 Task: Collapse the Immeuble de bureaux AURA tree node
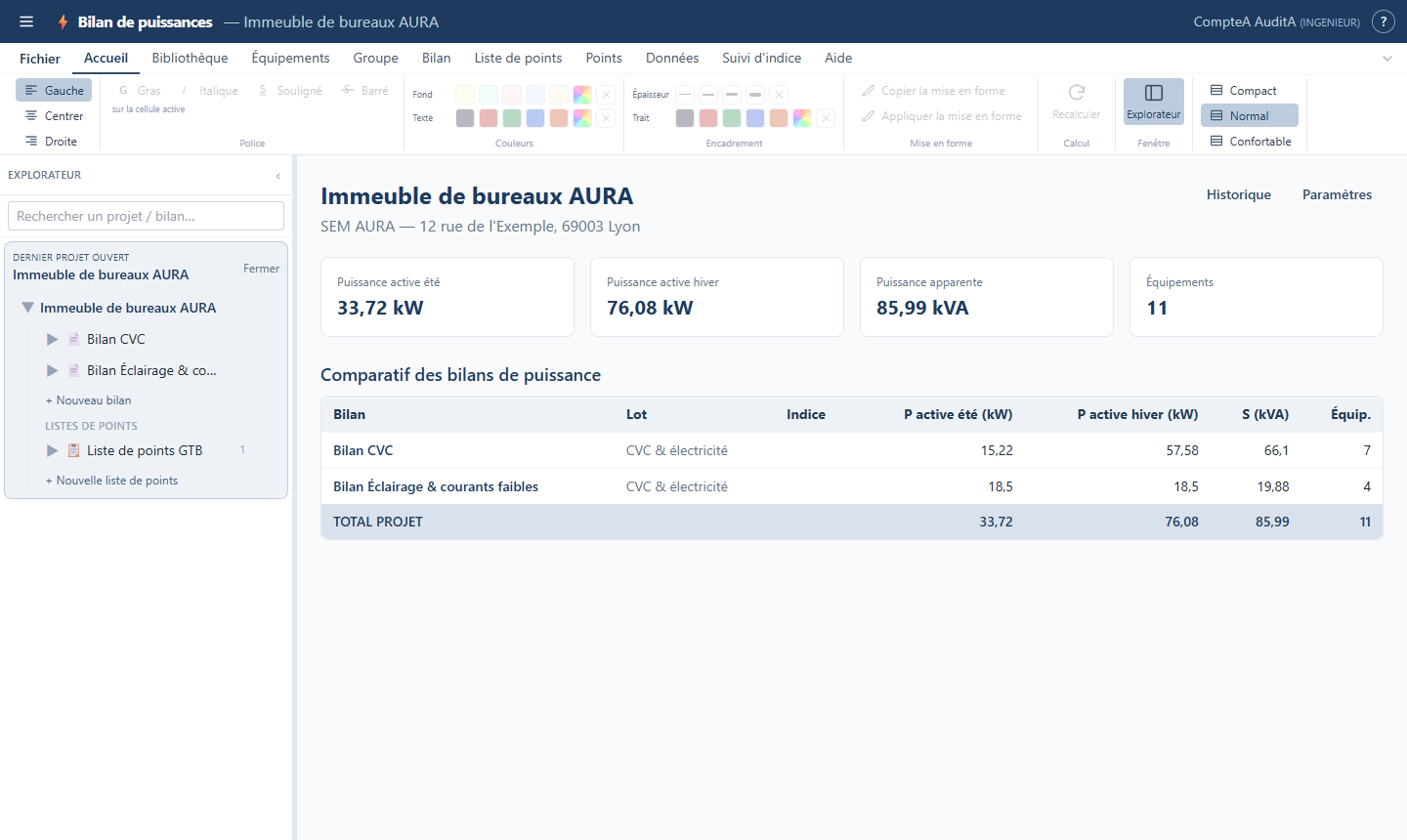[x=28, y=308]
